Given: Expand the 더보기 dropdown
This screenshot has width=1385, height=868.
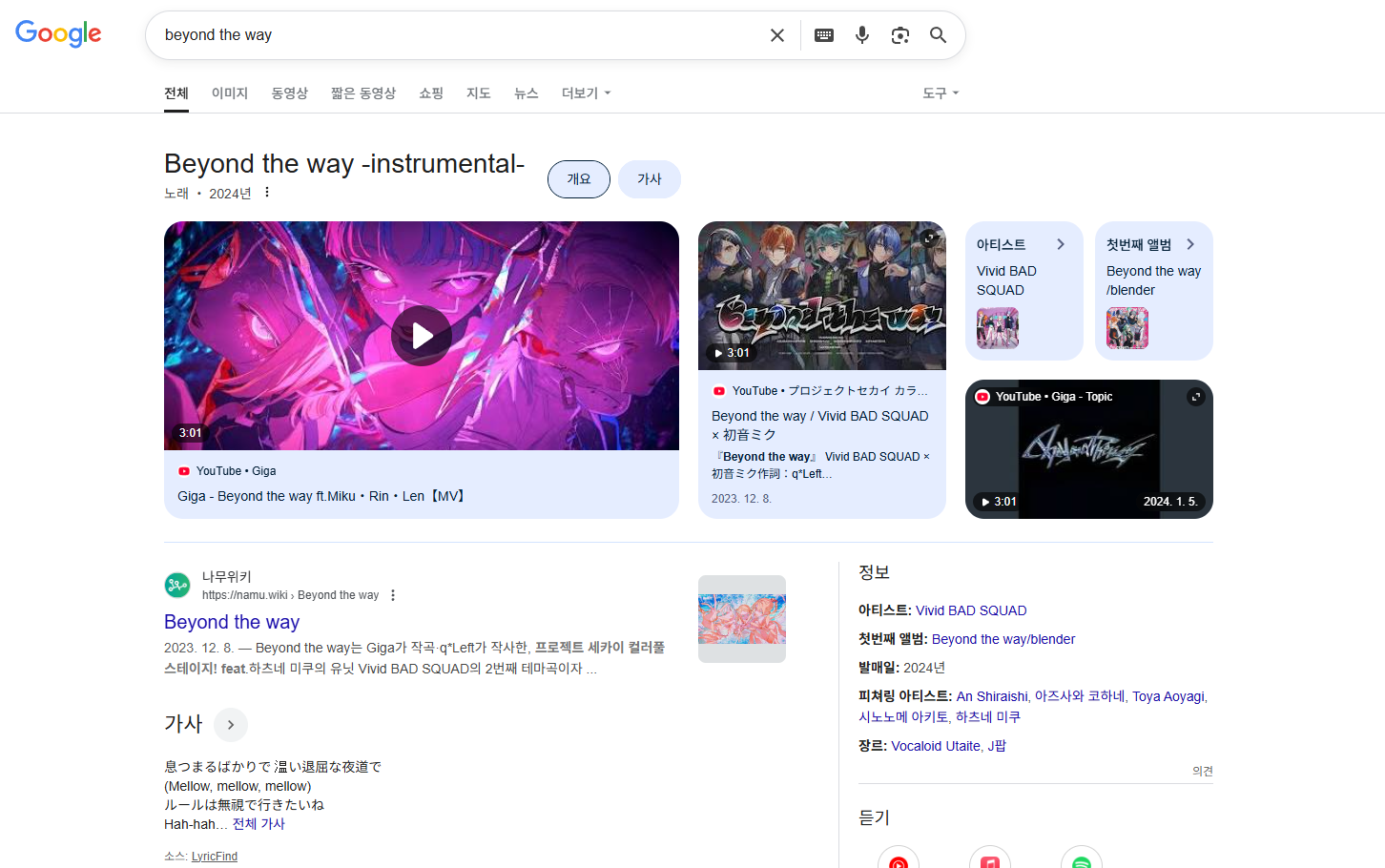Looking at the screenshot, I should tap(586, 93).
